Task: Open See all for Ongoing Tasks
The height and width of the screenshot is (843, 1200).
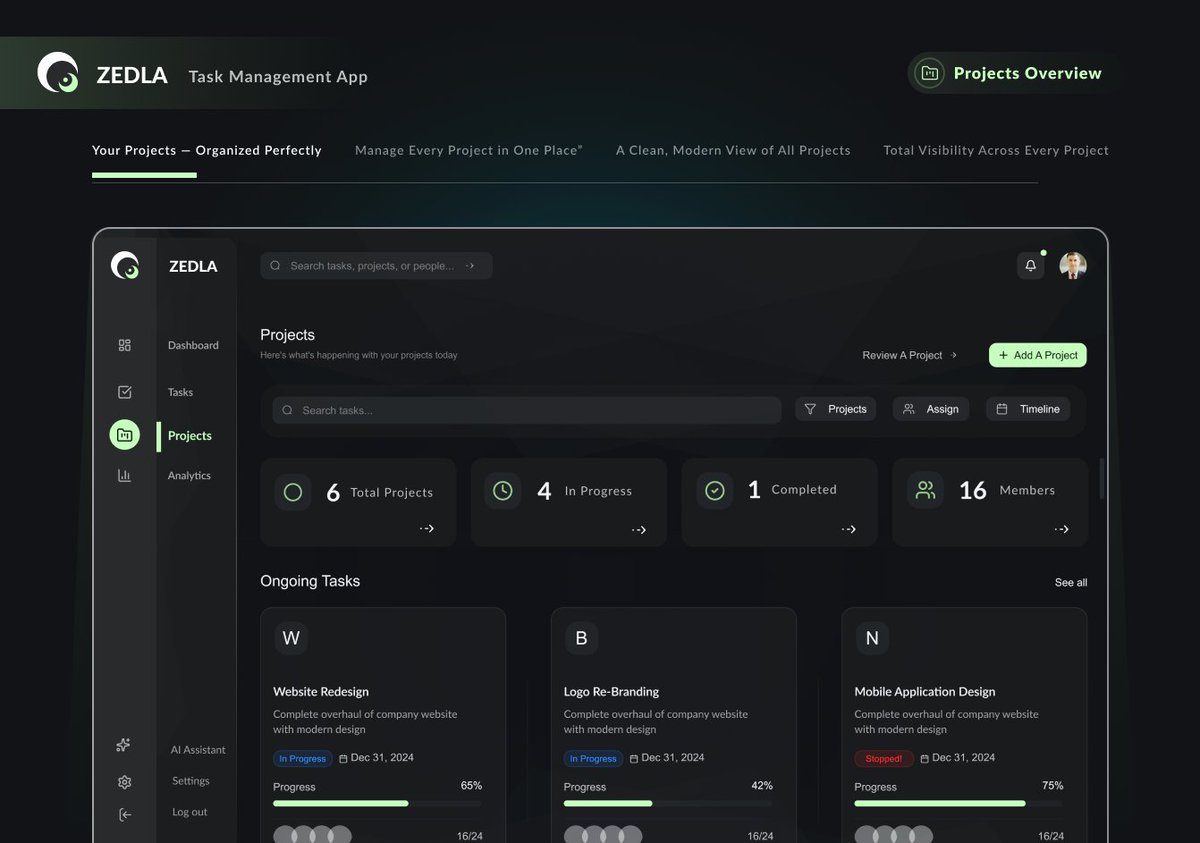Action: pos(1070,581)
